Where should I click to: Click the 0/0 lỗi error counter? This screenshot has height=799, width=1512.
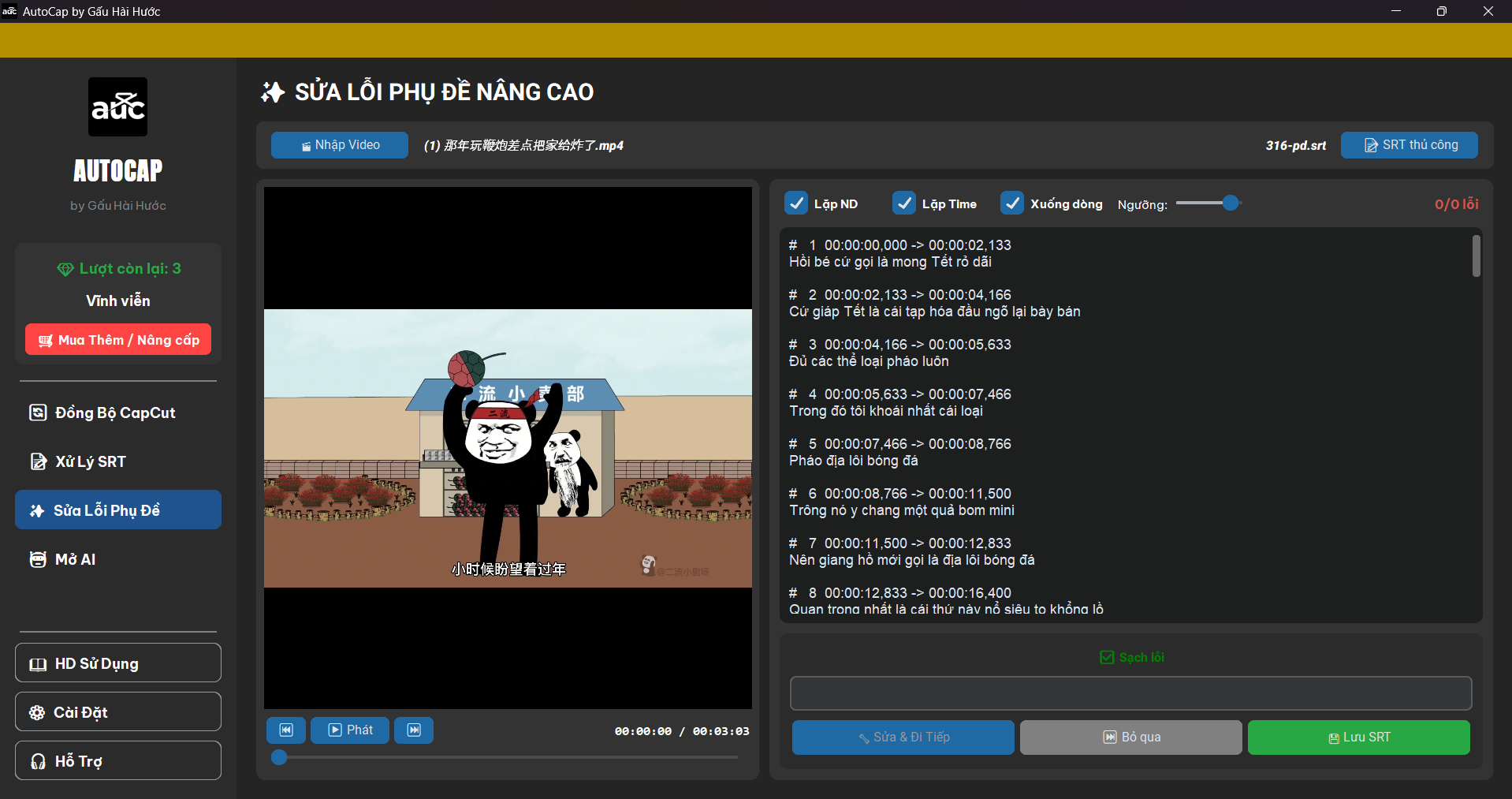click(1456, 204)
